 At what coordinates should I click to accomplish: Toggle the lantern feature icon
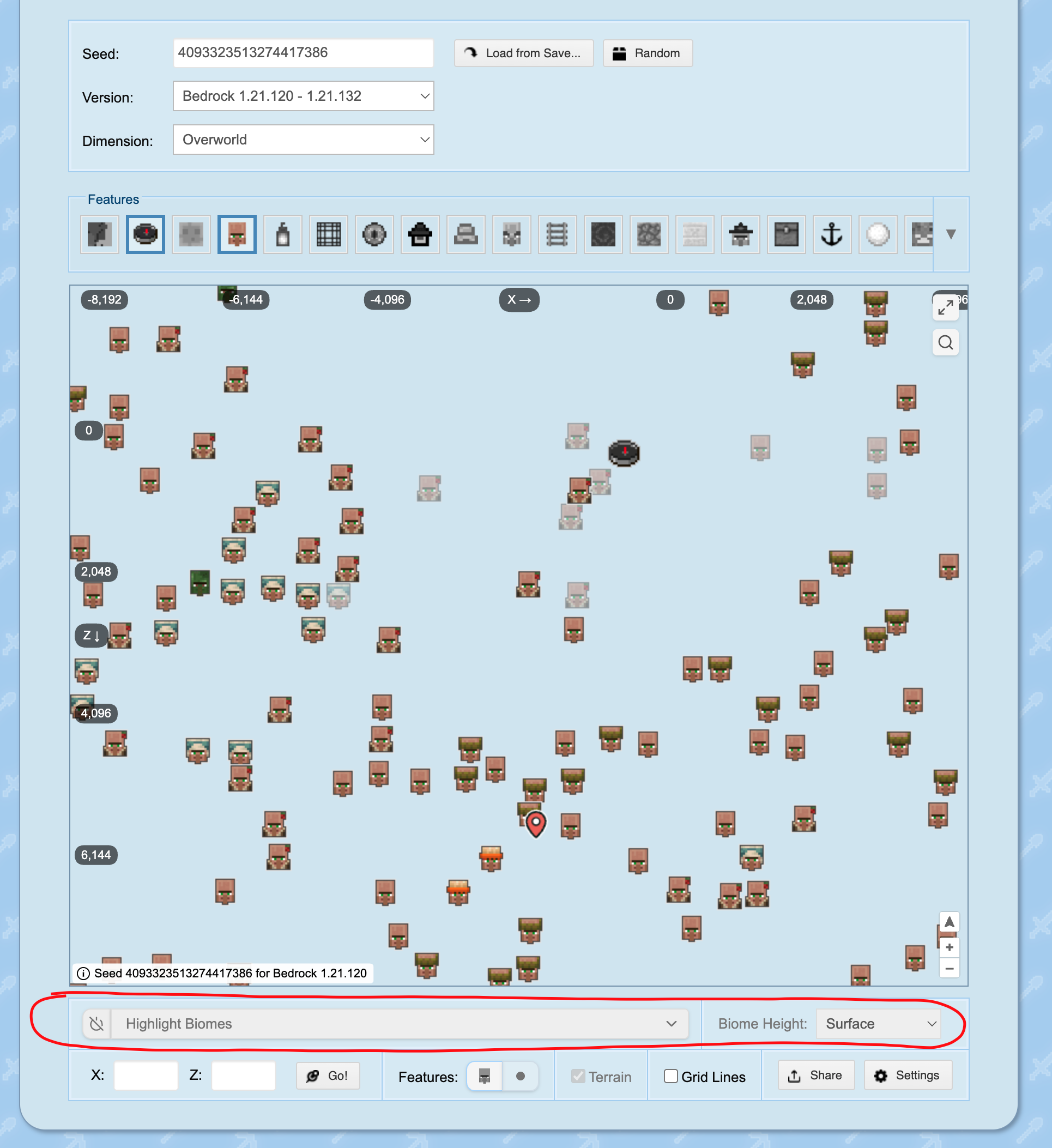[x=283, y=234]
